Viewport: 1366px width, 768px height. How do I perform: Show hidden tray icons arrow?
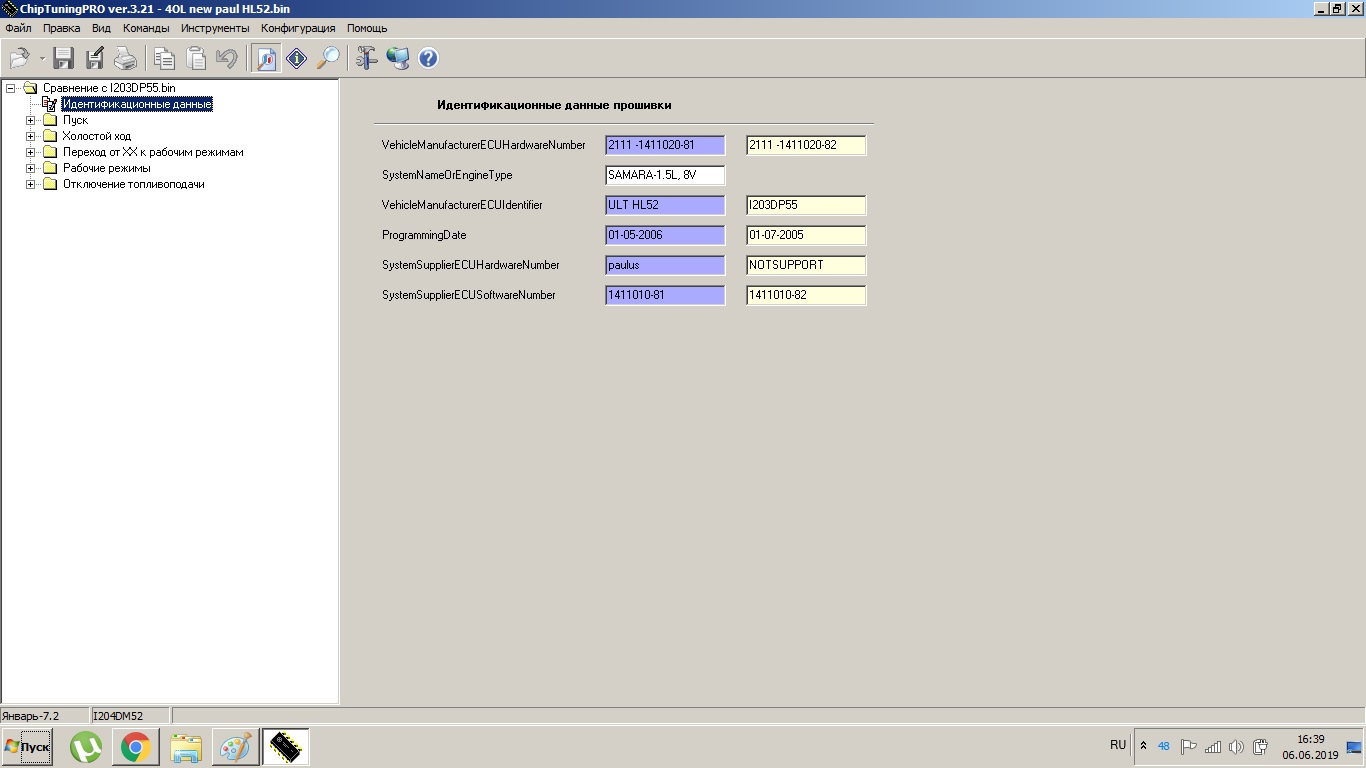(x=1144, y=746)
